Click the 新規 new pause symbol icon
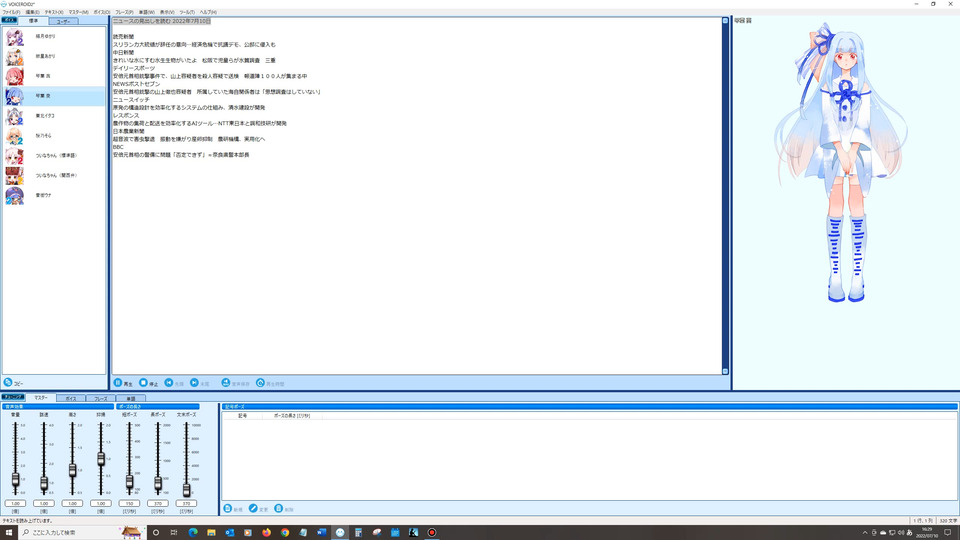960x540 pixels. click(228, 508)
